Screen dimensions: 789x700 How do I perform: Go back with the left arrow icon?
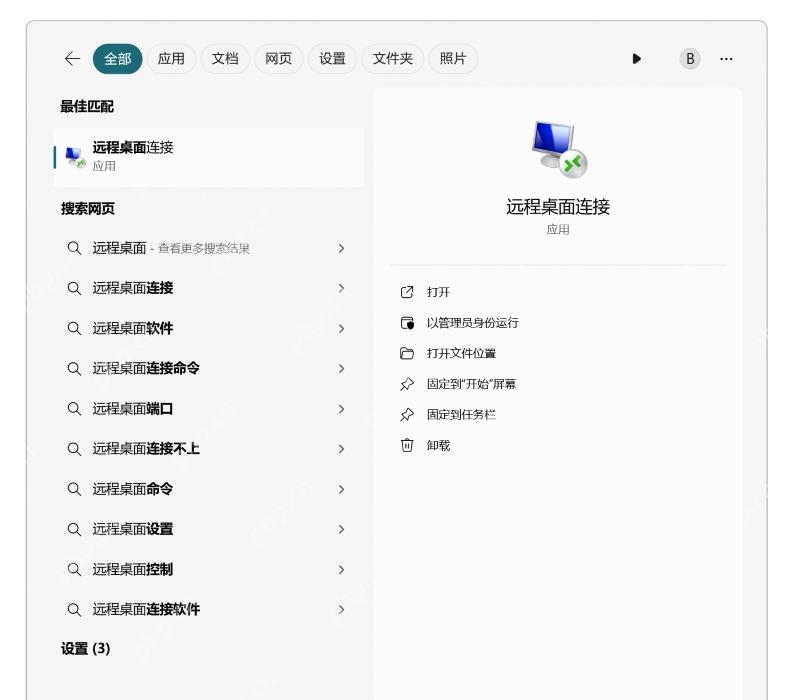point(72,59)
